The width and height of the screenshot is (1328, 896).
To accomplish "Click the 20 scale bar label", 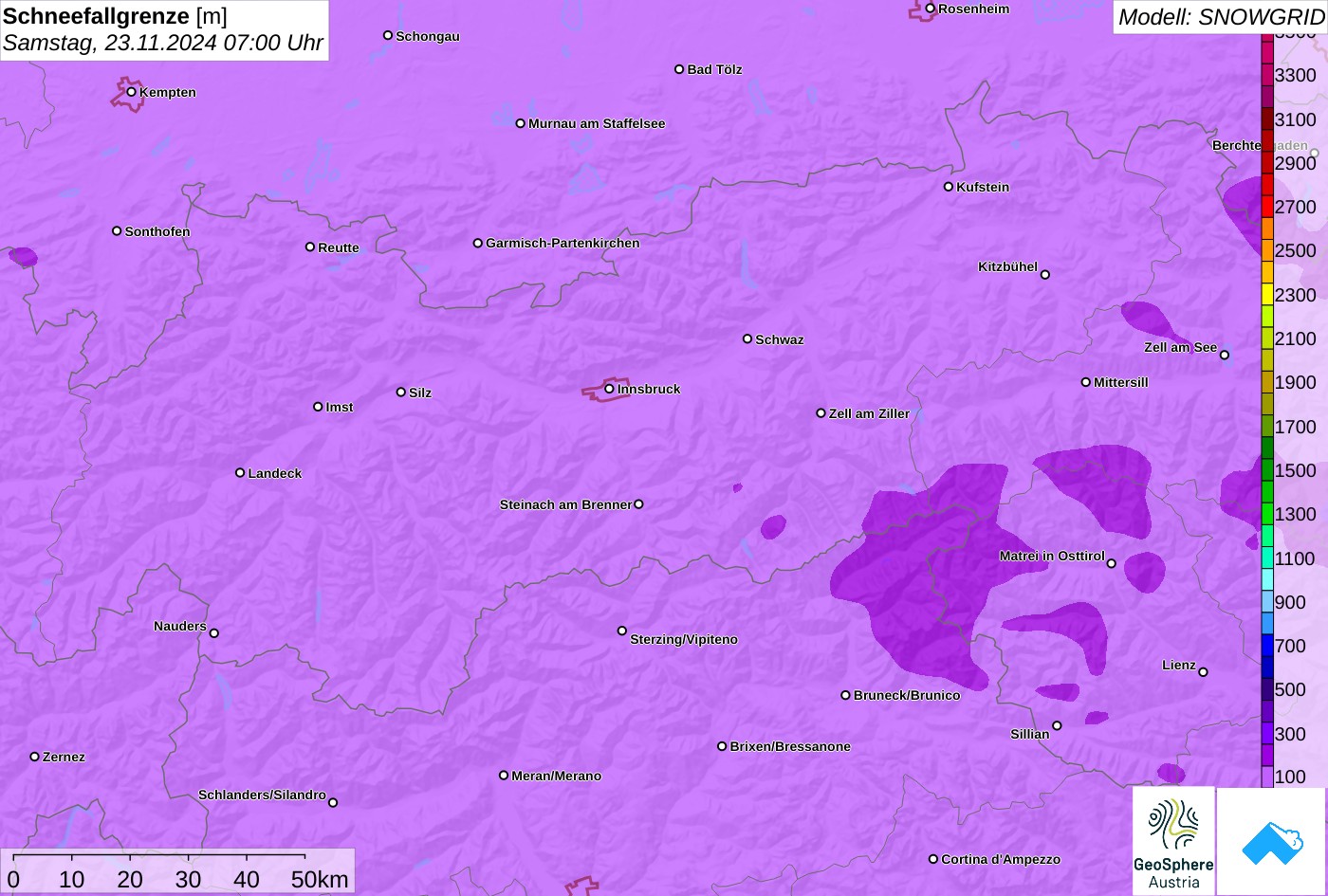I will tap(130, 879).
